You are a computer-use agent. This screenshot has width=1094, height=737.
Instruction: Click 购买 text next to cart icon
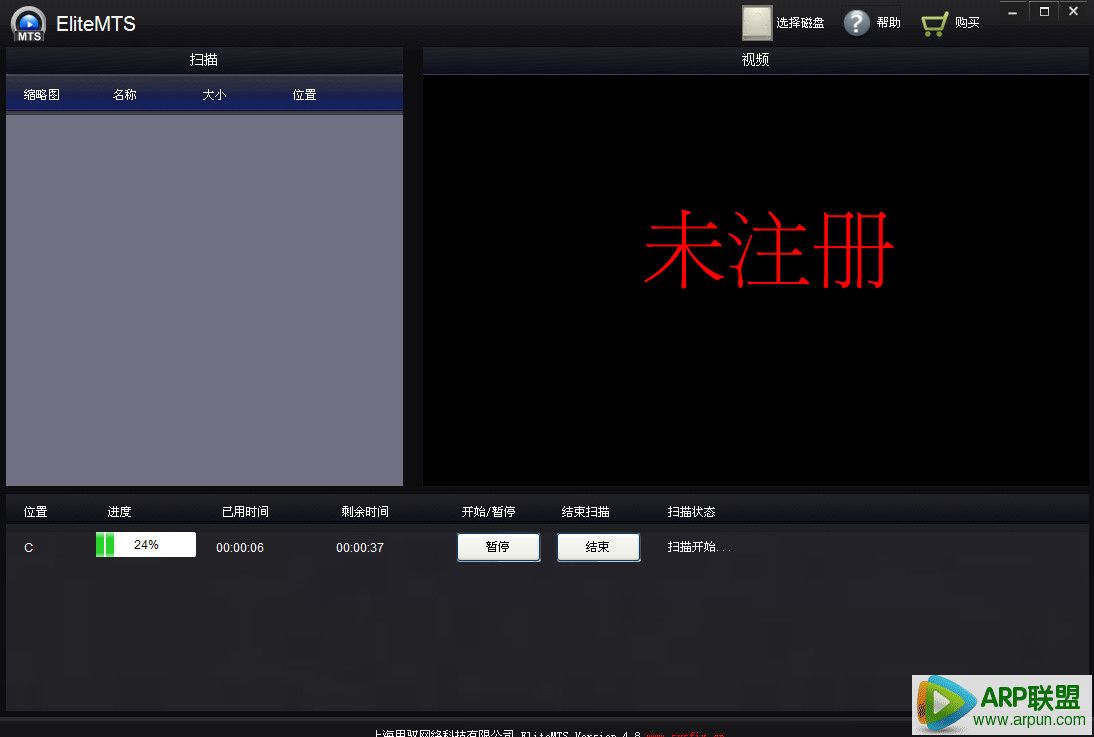(x=969, y=22)
